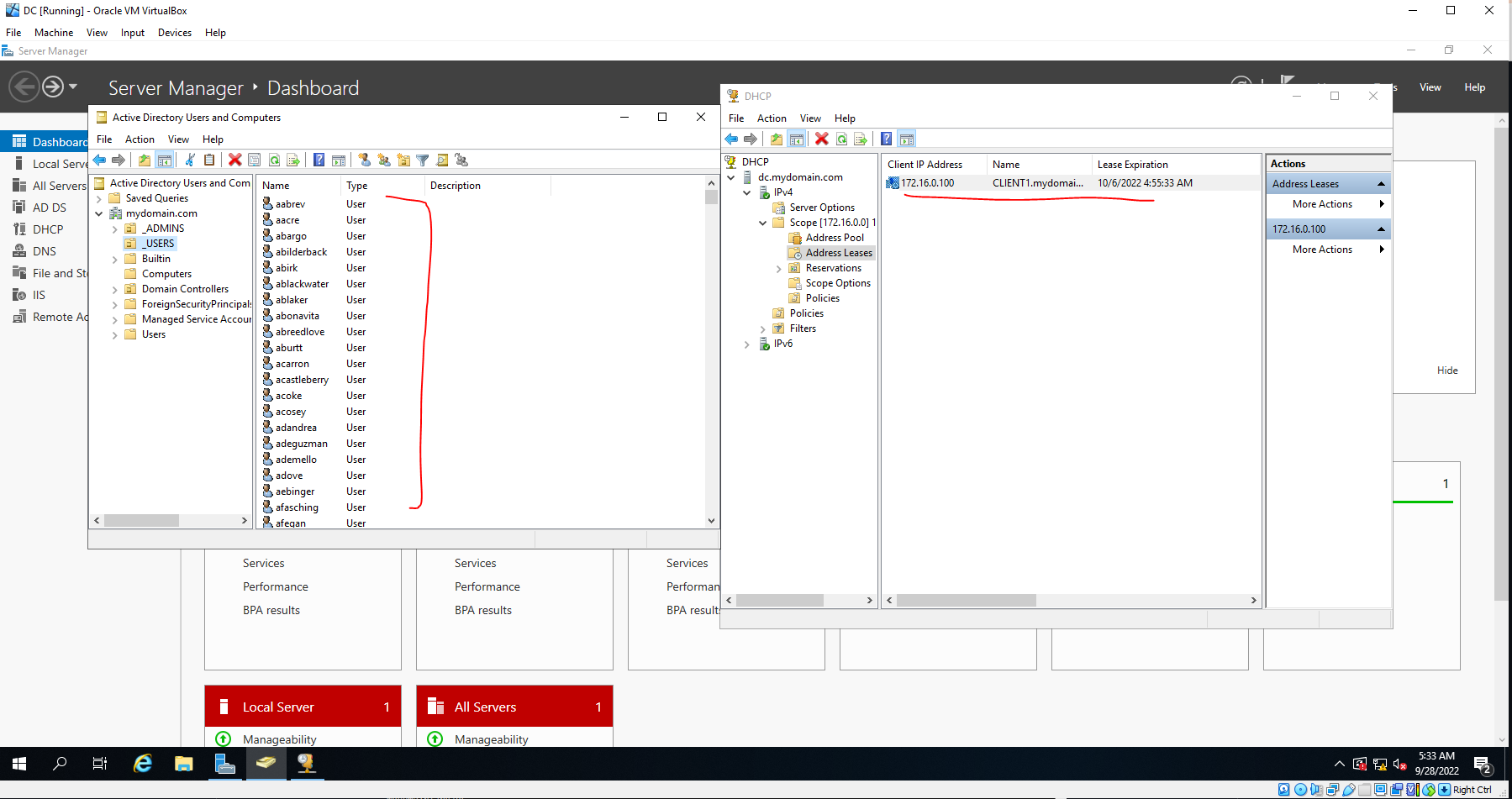This screenshot has width=1512, height=799.
Task: Click the blue Help icon in Active Directory toolbar
Action: [319, 160]
